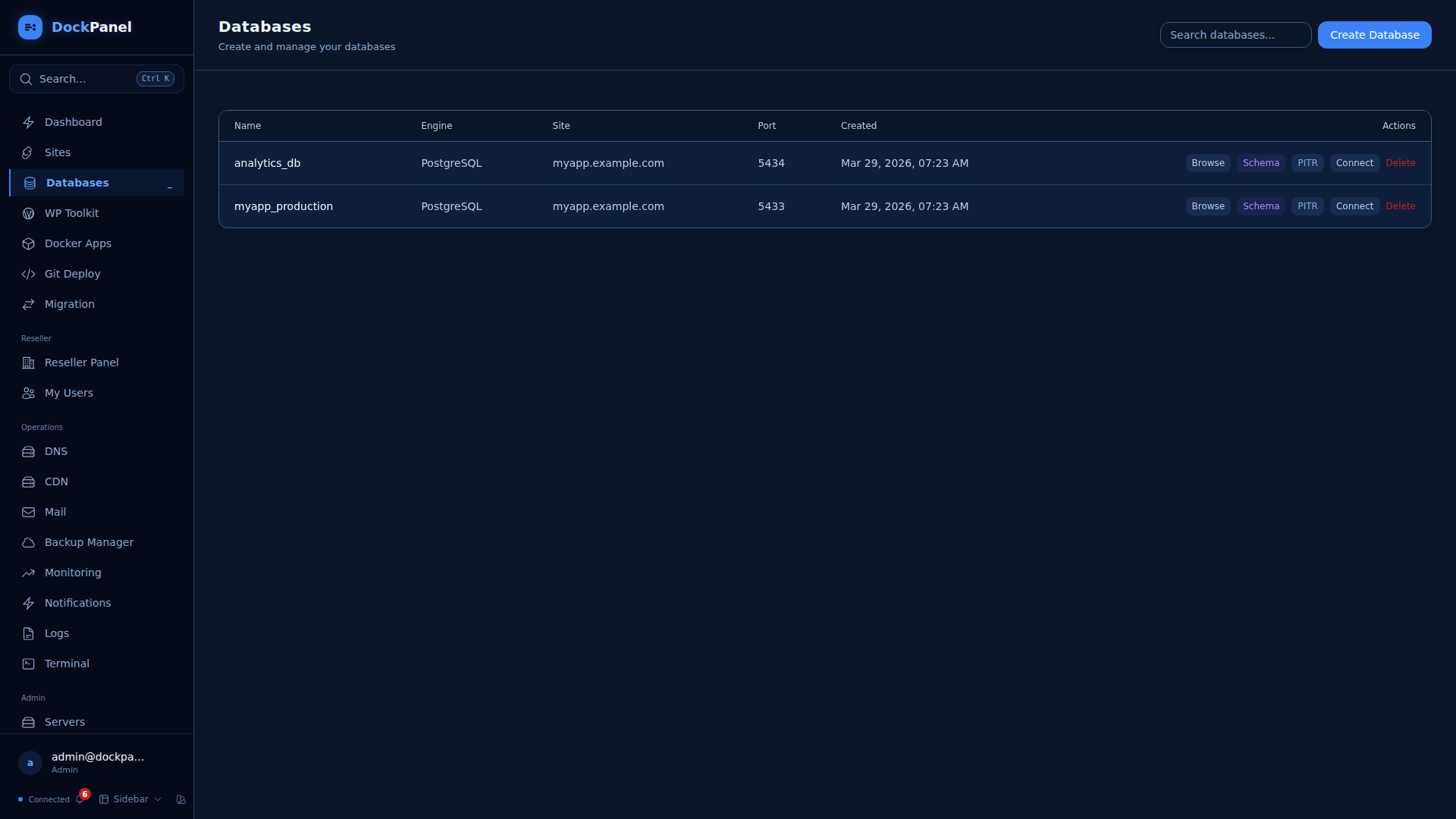Browse the myapp_production database
The height and width of the screenshot is (819, 1456).
1208,206
